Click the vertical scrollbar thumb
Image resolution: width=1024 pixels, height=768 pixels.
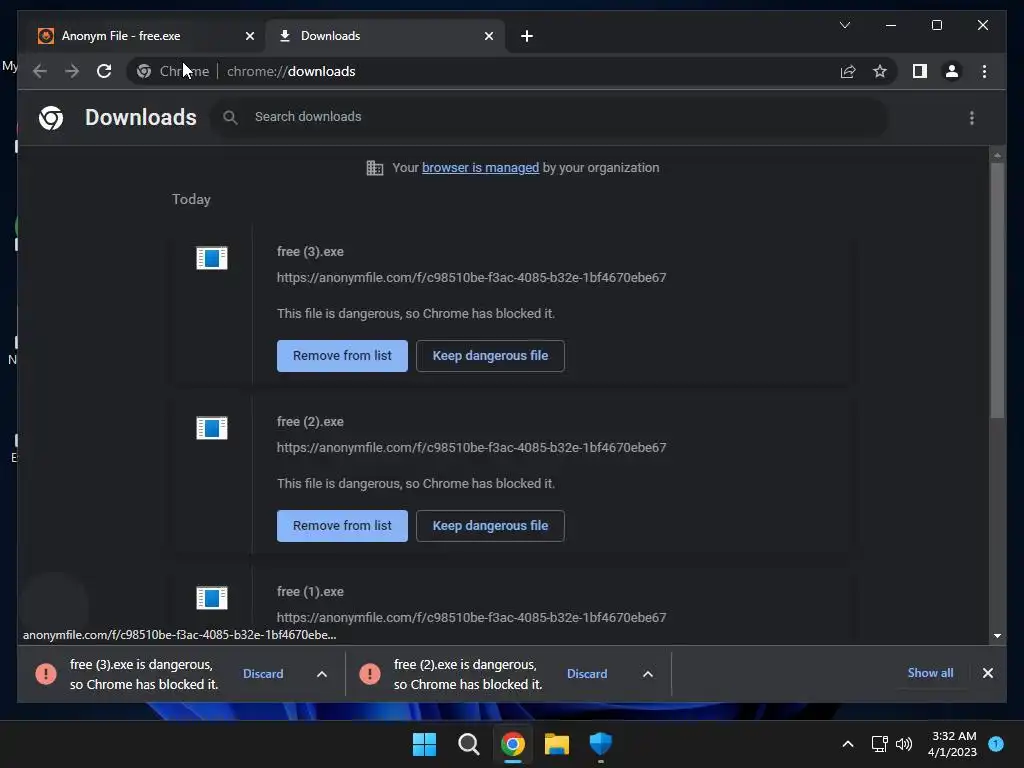pyautogui.click(x=997, y=291)
